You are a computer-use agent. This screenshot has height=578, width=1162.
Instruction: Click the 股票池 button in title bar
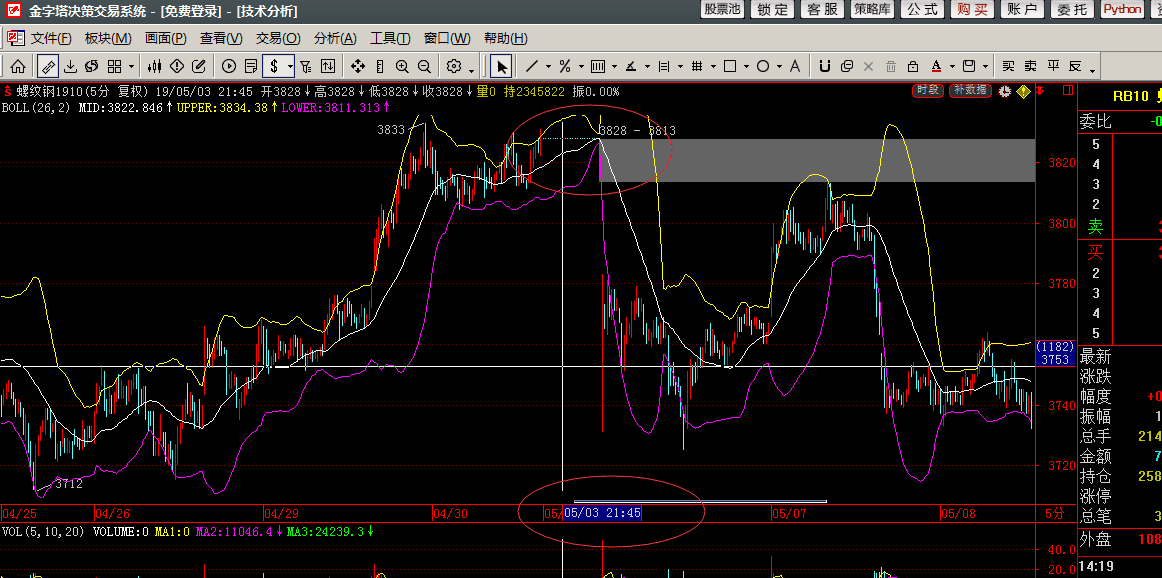click(x=722, y=10)
